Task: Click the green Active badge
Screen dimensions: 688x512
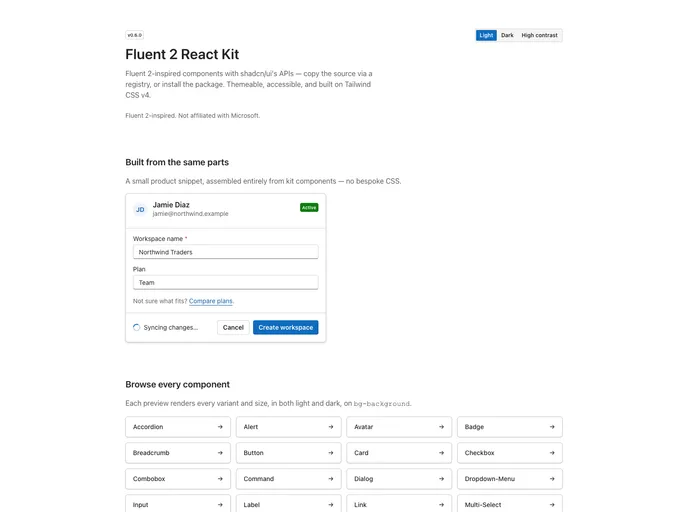Action: [x=309, y=208]
